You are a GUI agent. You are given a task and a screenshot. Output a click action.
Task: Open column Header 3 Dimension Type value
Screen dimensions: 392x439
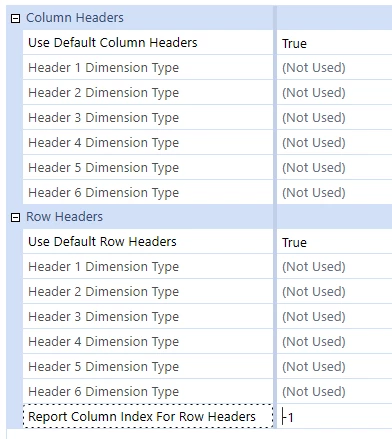pos(334,117)
